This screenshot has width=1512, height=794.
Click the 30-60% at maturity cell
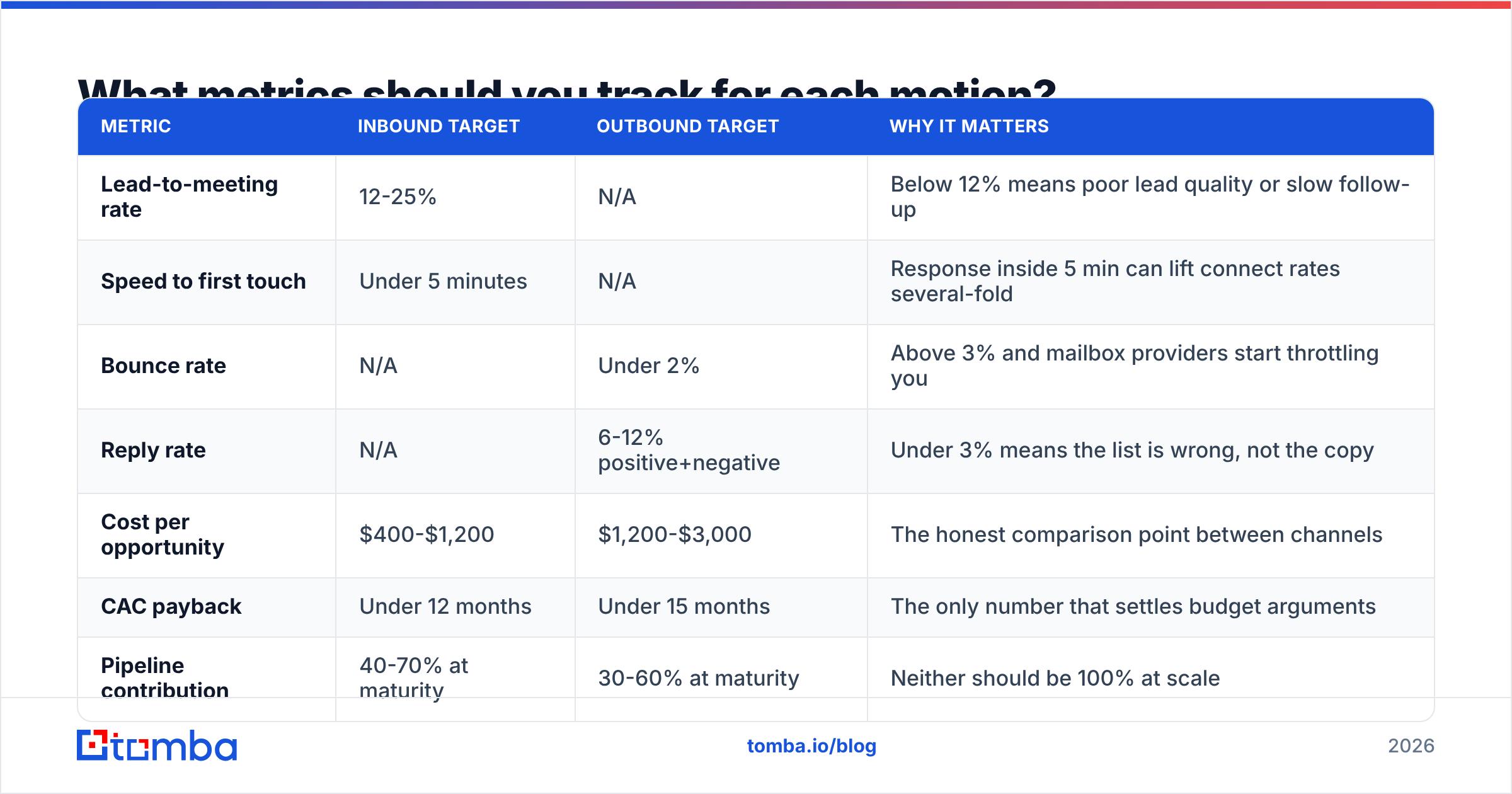coord(699,678)
